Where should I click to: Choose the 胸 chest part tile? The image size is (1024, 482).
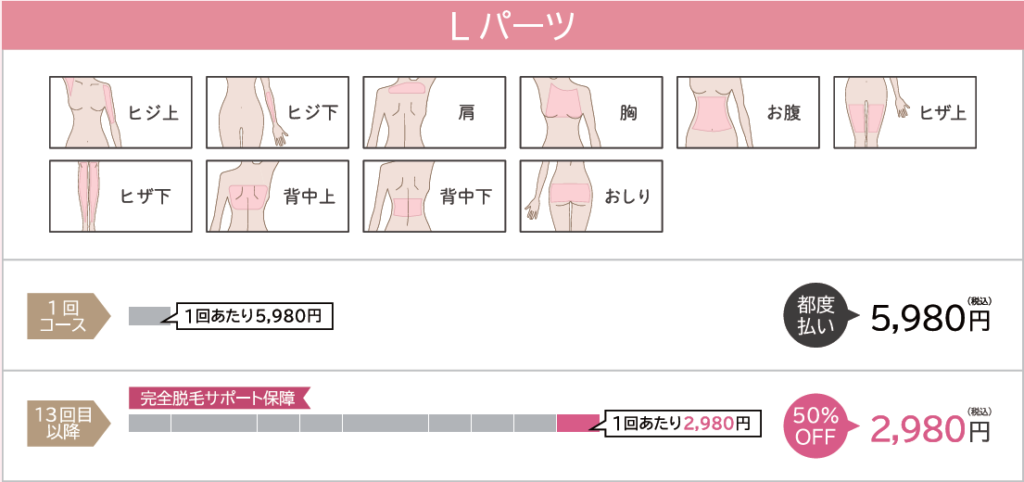click(x=591, y=112)
